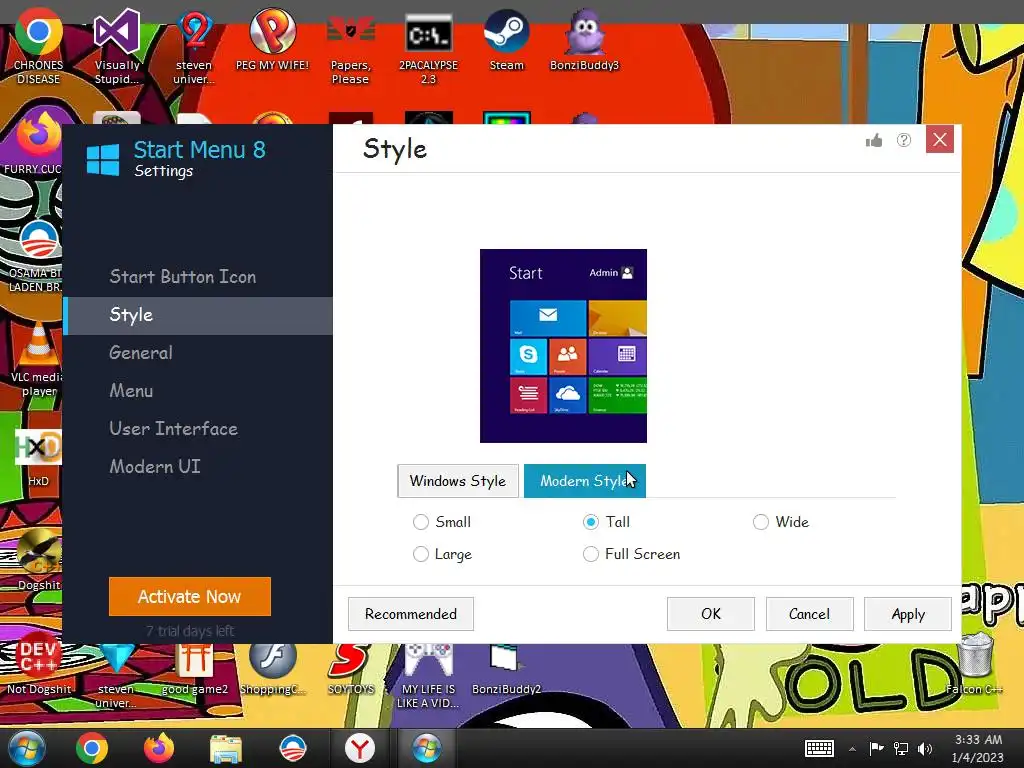Image resolution: width=1024 pixels, height=768 pixels.
Task: Launch Chrome from the taskbar
Action: tap(91, 748)
